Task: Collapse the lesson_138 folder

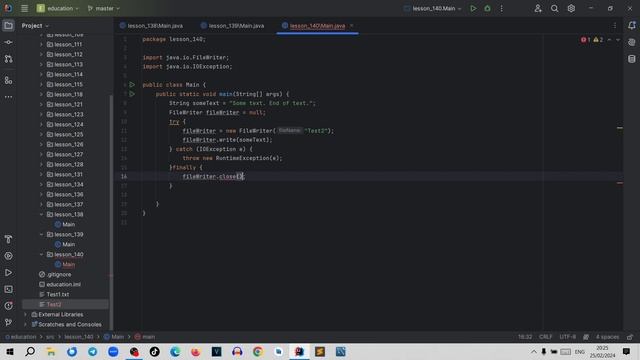Action: click(x=41, y=214)
